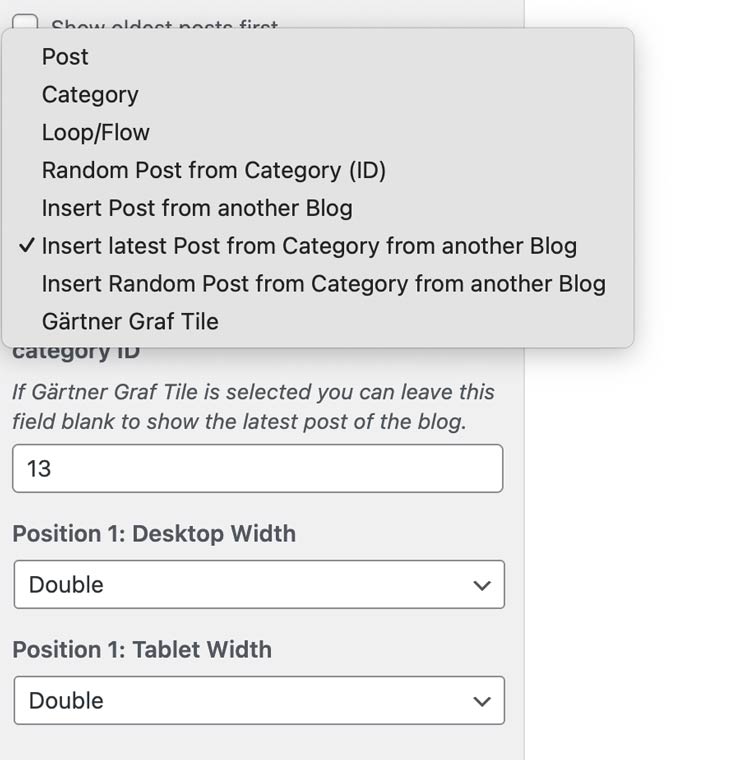Click the Position 1: Desktop Width label

click(154, 534)
